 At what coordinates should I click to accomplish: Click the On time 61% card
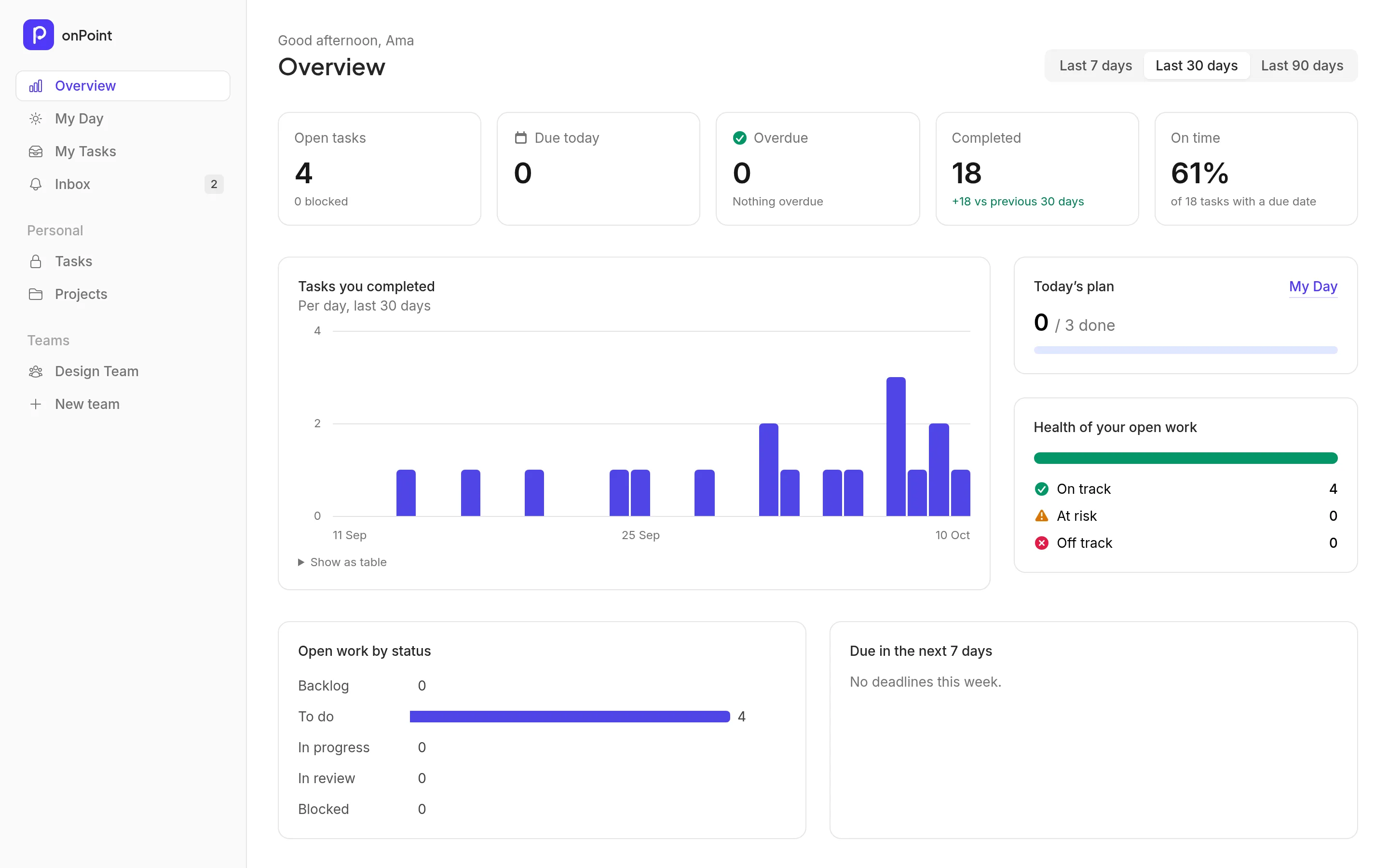[x=1256, y=169]
